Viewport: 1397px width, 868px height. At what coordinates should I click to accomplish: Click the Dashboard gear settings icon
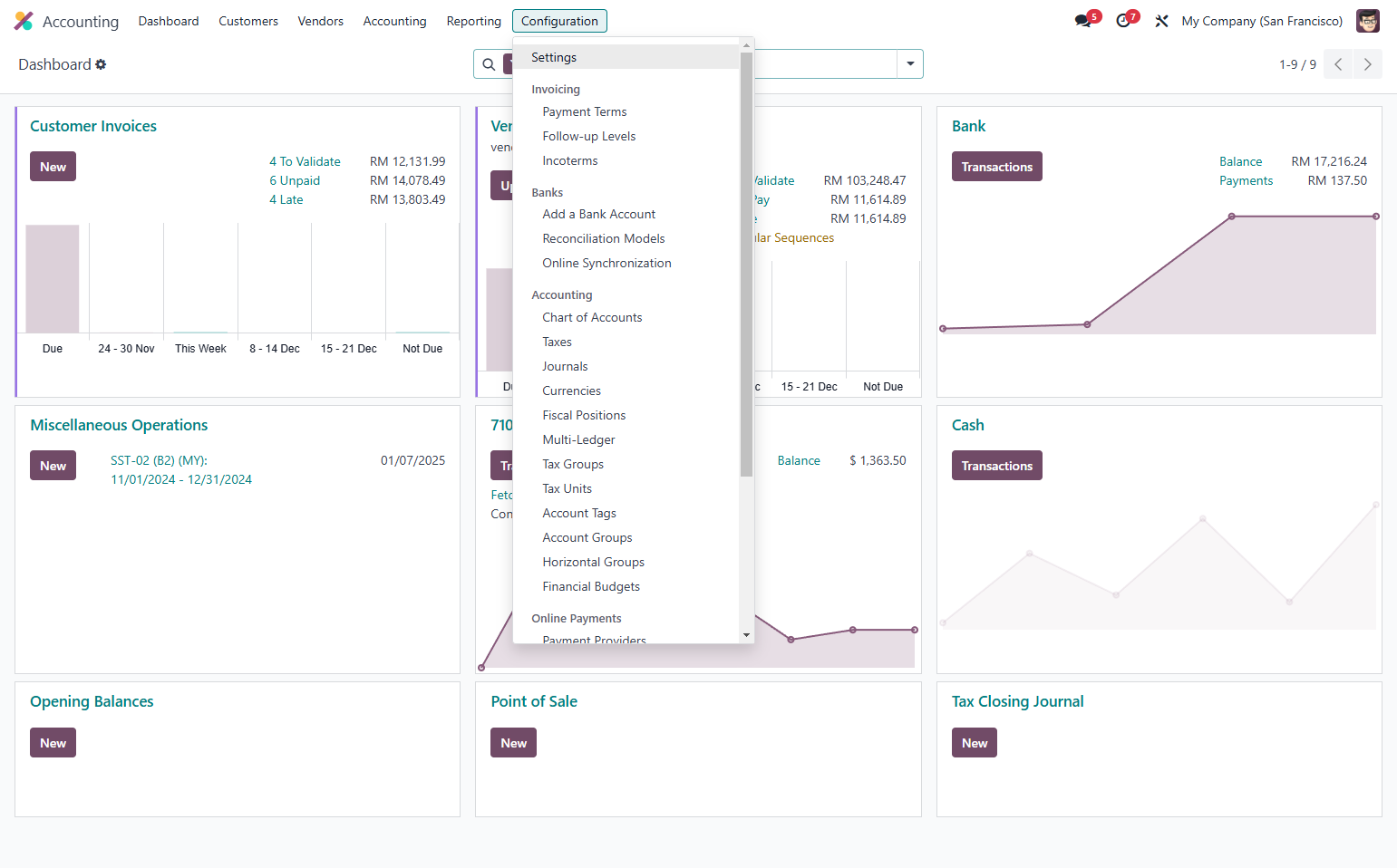(101, 64)
